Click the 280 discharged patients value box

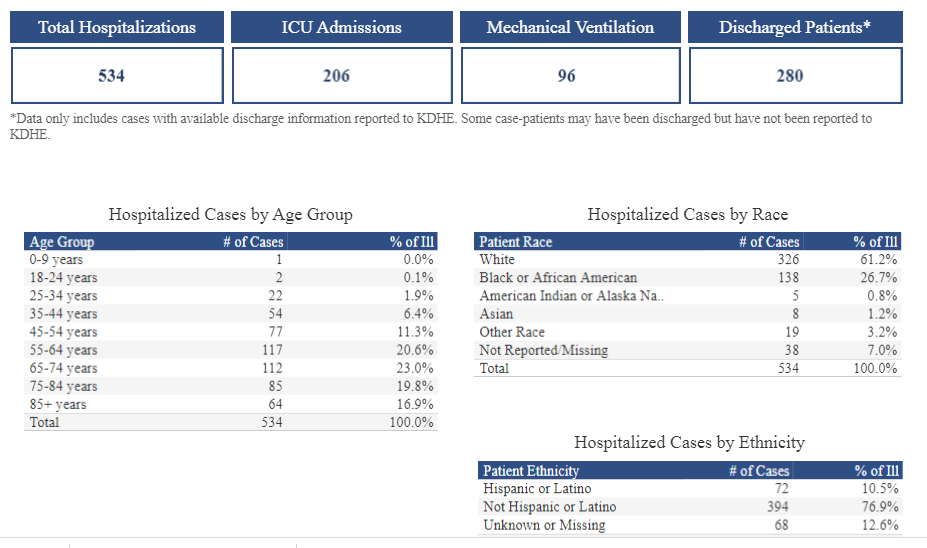795,75
